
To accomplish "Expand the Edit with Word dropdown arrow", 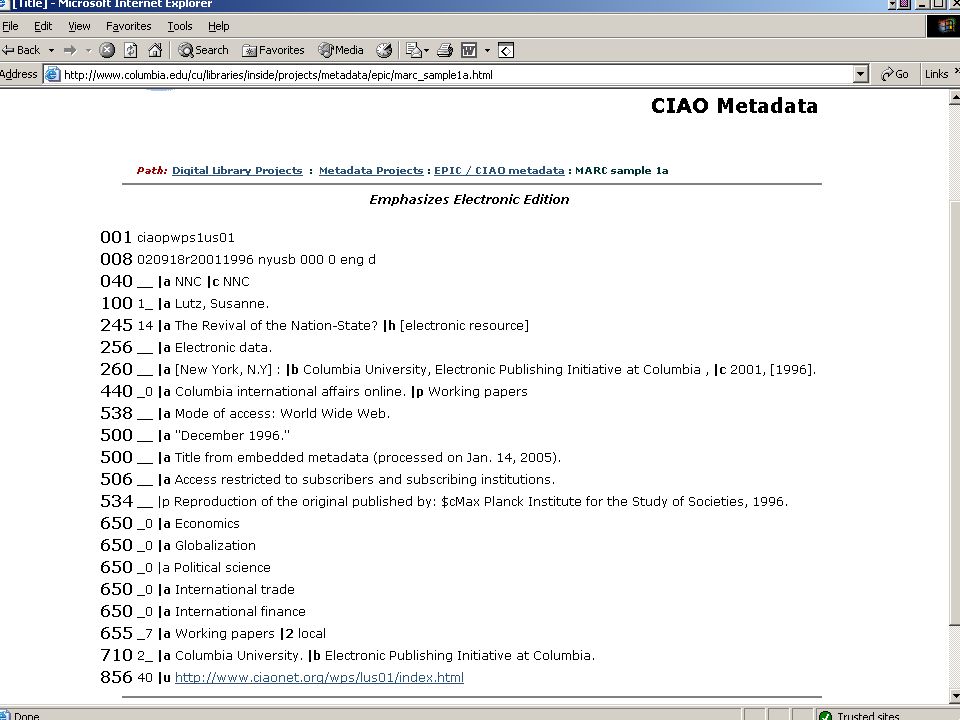I will point(487,50).
